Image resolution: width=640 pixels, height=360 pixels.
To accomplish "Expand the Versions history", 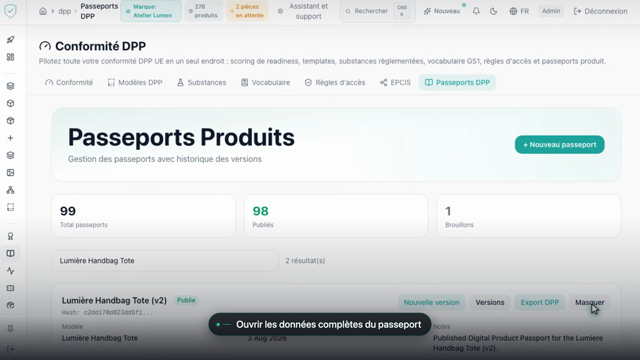I will tap(490, 302).
